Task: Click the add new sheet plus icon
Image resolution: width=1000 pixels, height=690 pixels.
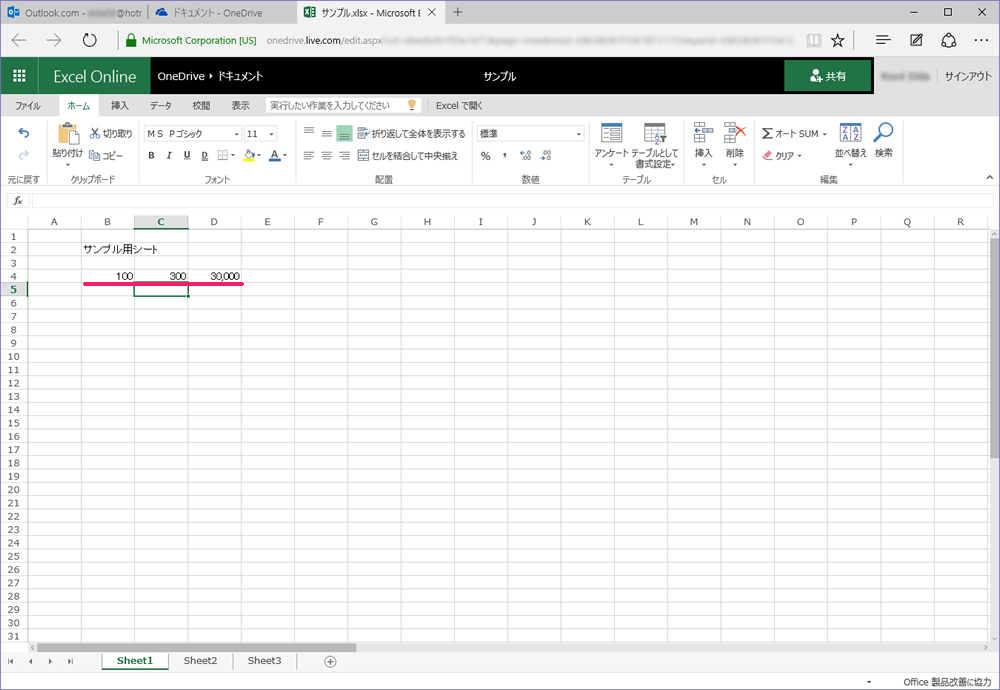Action: pos(330,661)
